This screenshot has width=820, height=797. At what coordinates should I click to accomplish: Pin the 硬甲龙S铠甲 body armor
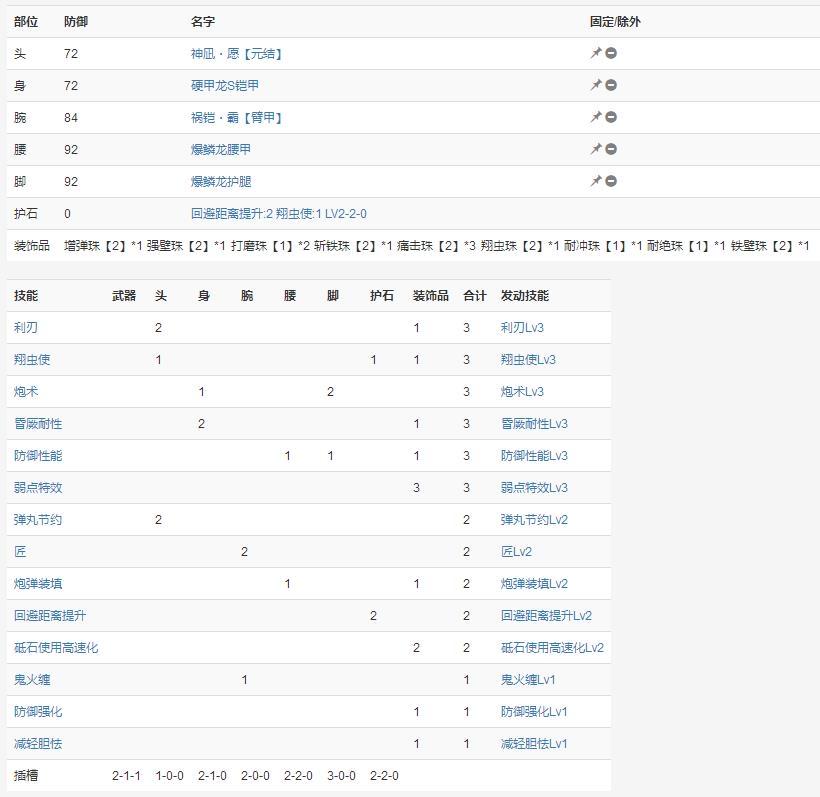pos(596,85)
